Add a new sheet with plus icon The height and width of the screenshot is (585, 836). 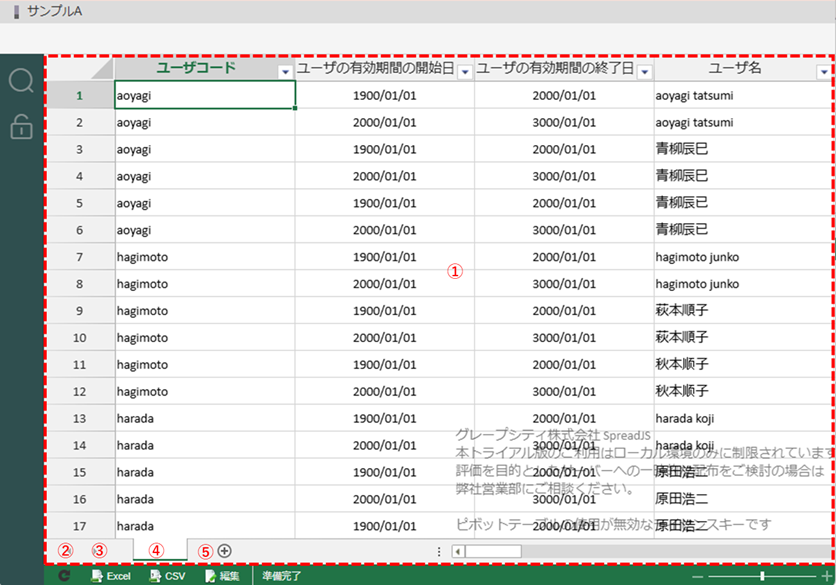click(x=225, y=550)
